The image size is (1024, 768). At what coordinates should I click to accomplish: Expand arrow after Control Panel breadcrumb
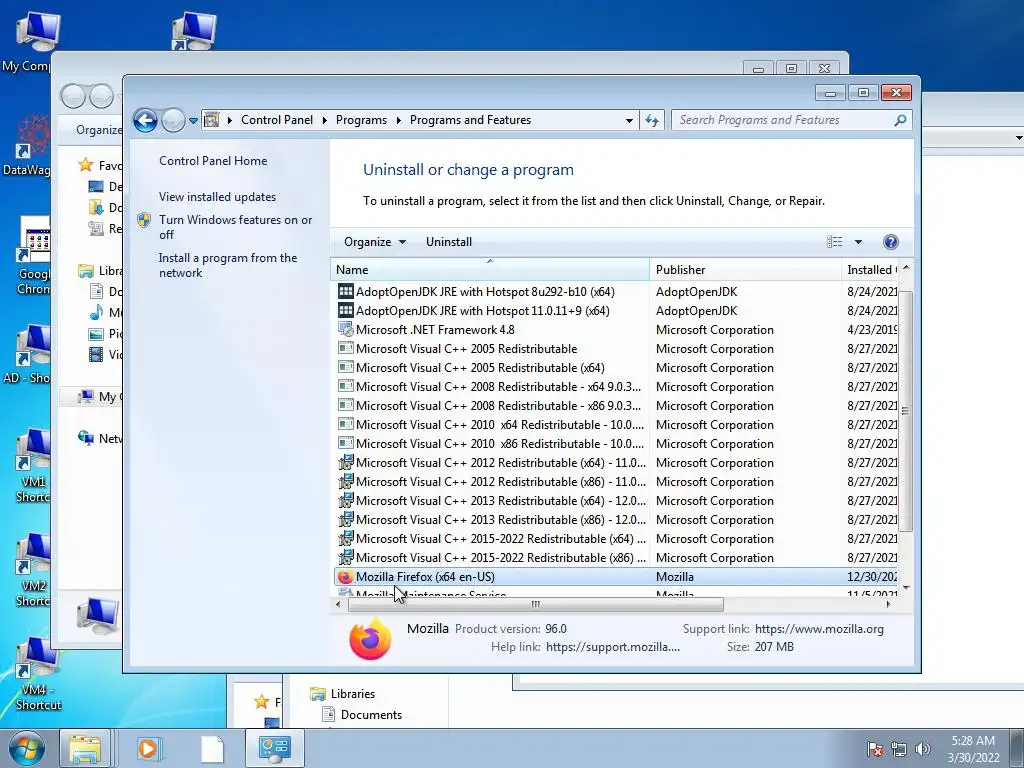(x=325, y=120)
